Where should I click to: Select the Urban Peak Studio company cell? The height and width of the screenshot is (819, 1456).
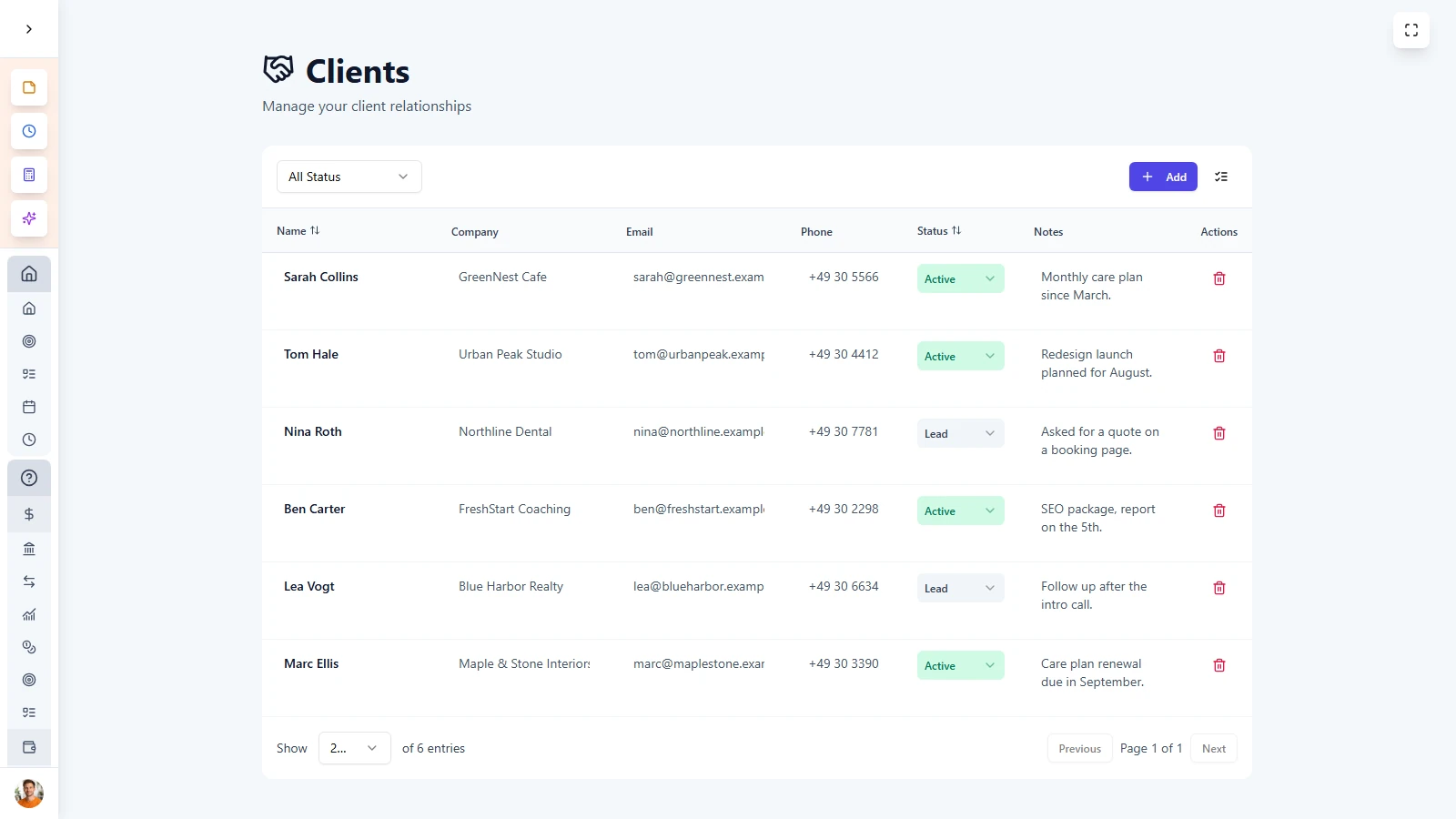tap(511, 354)
